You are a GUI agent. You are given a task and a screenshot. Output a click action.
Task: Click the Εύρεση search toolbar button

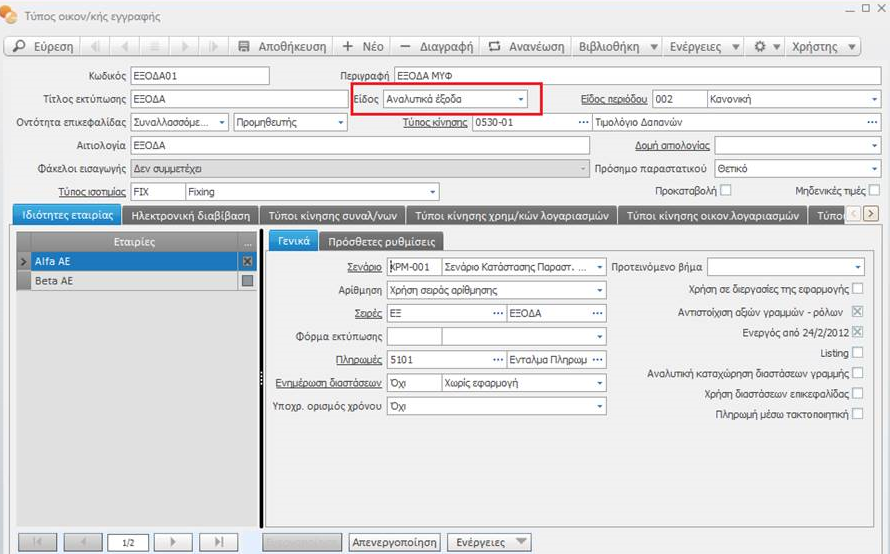[41, 47]
